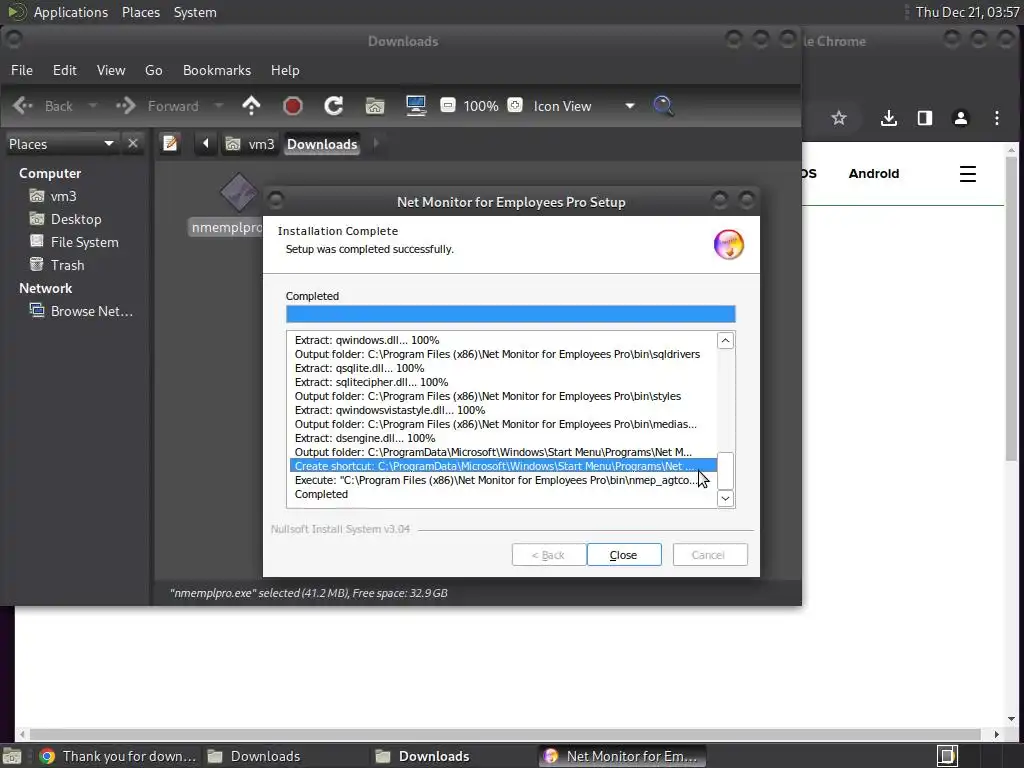This screenshot has width=1024, height=768.
Task: Select the 'Create shortcut' log line
Action: 503,466
